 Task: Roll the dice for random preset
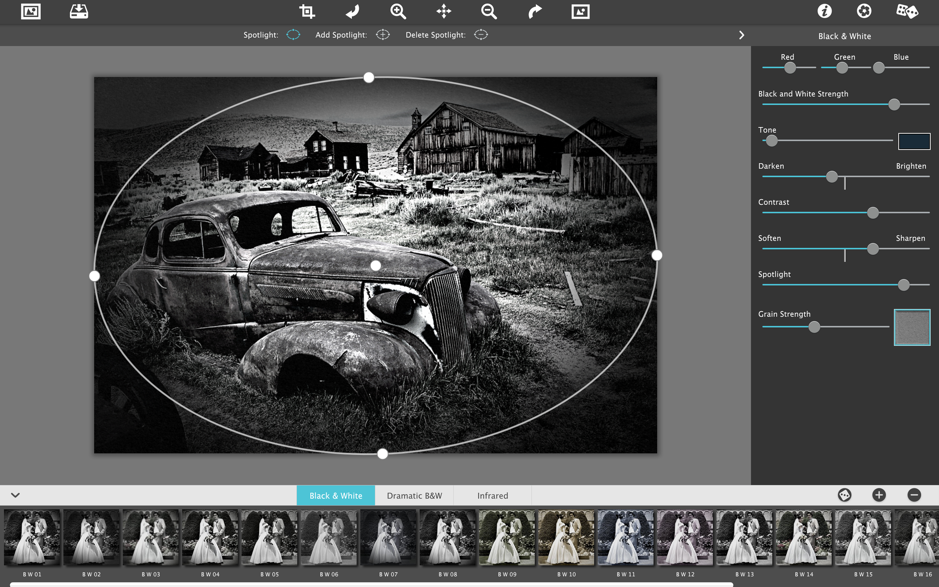point(907,12)
